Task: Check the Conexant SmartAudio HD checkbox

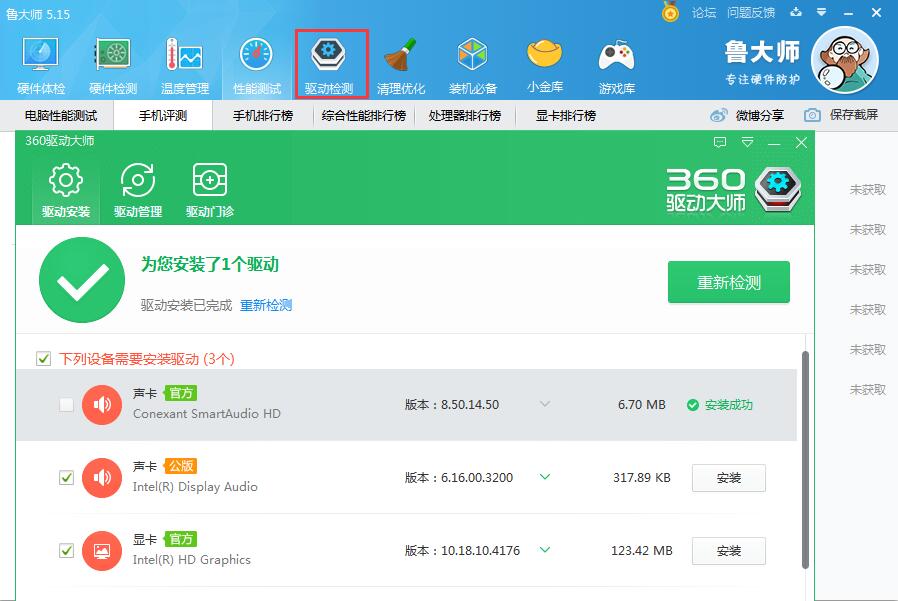Action: click(x=66, y=405)
